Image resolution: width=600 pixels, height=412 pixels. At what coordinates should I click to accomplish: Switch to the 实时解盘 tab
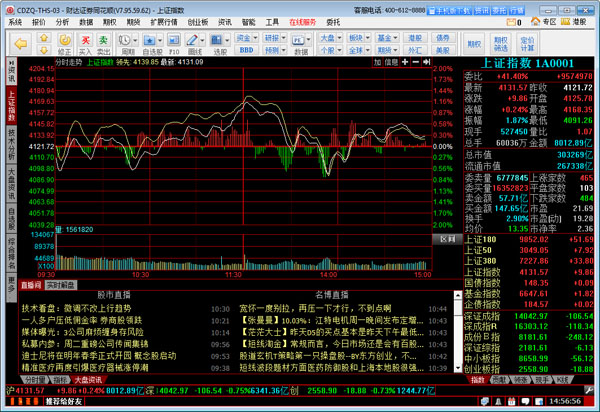pos(60,285)
